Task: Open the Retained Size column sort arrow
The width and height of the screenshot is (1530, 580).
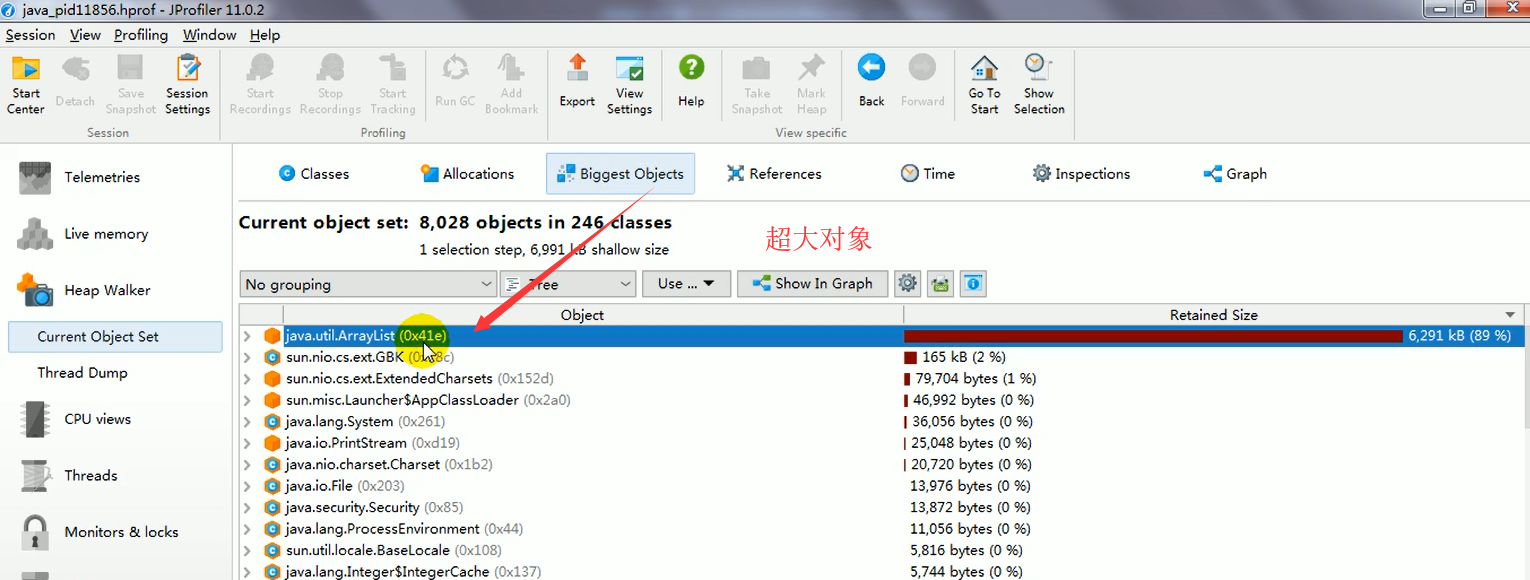Action: 1510,315
